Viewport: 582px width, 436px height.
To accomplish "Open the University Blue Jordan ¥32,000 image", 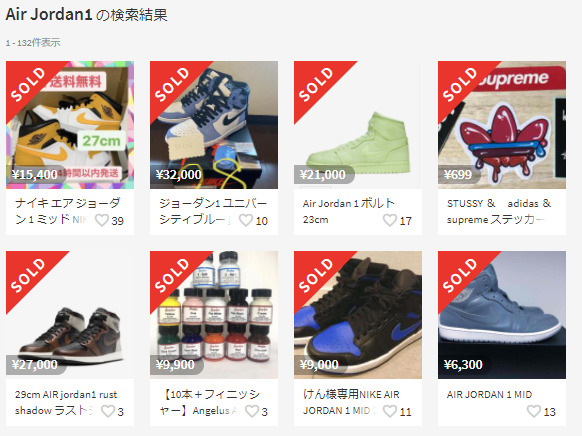I will pos(214,125).
